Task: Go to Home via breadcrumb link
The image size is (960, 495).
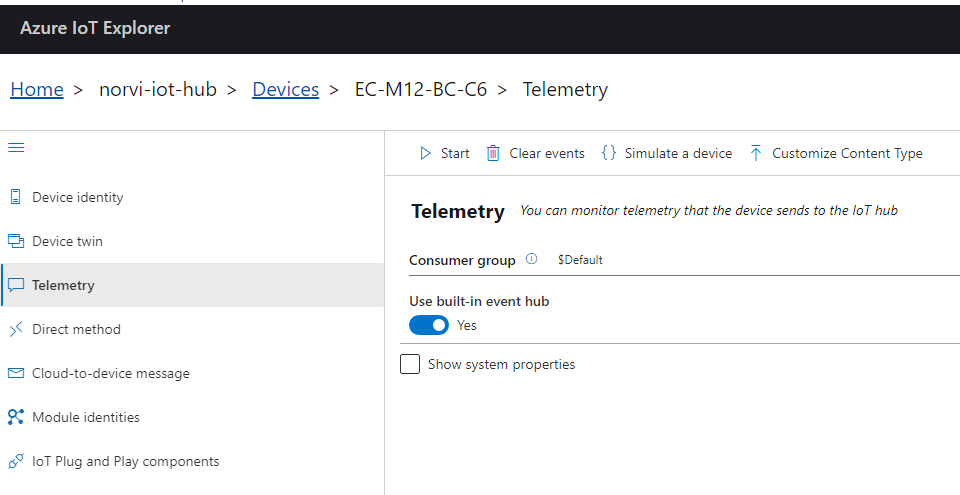Action: [x=37, y=89]
